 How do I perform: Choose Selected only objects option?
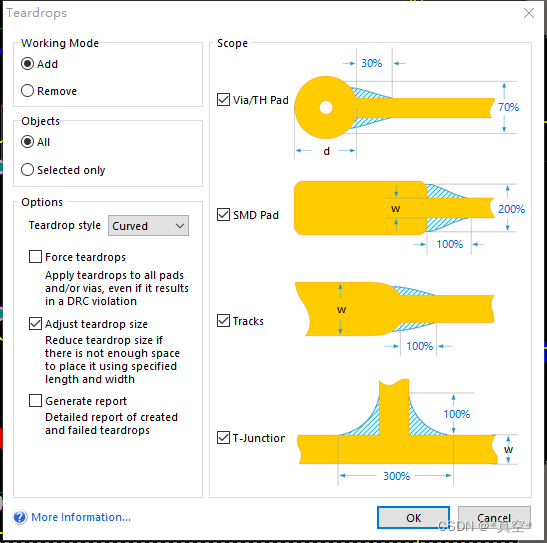[x=27, y=170]
